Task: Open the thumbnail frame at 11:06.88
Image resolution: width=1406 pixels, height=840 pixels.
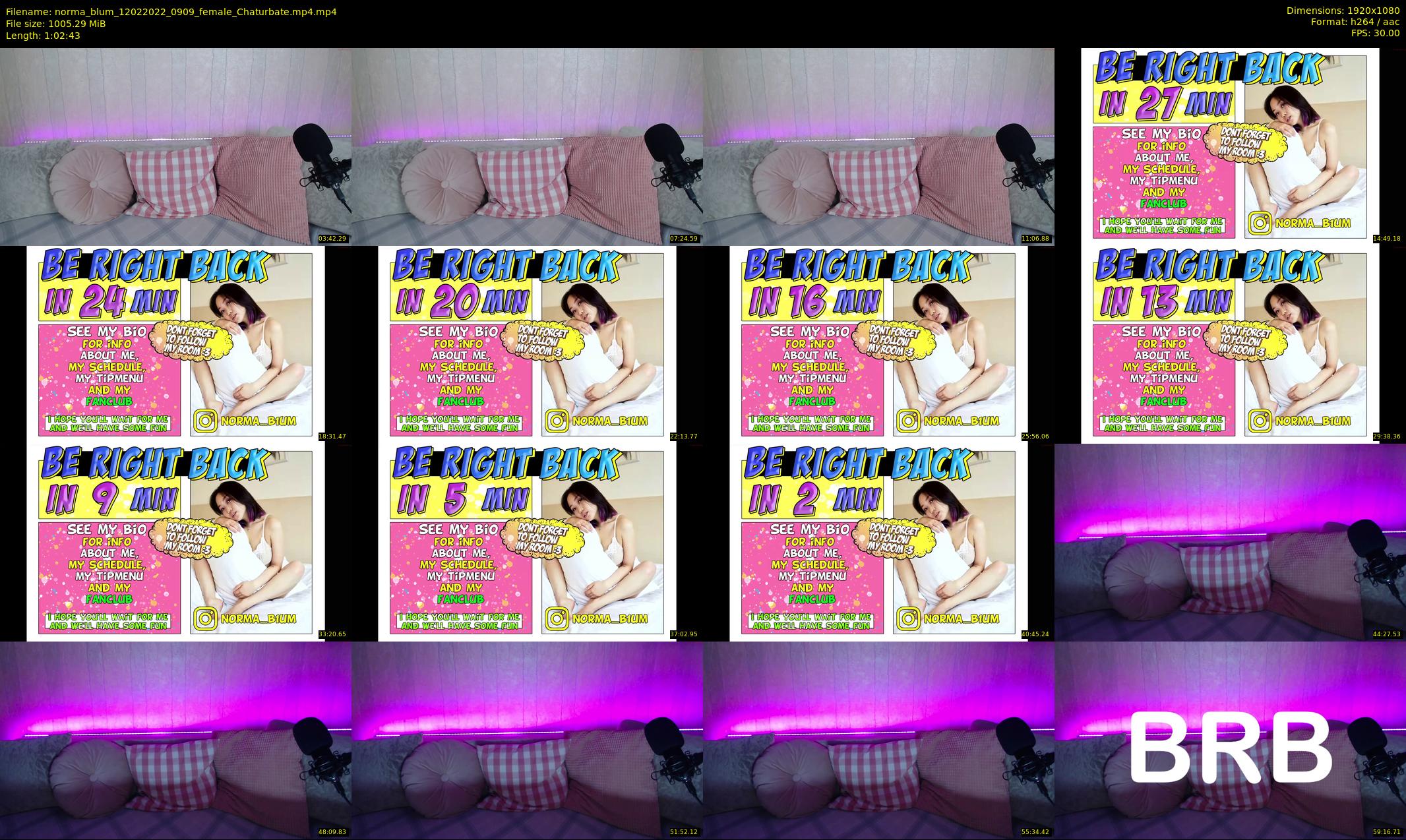Action: point(878,146)
